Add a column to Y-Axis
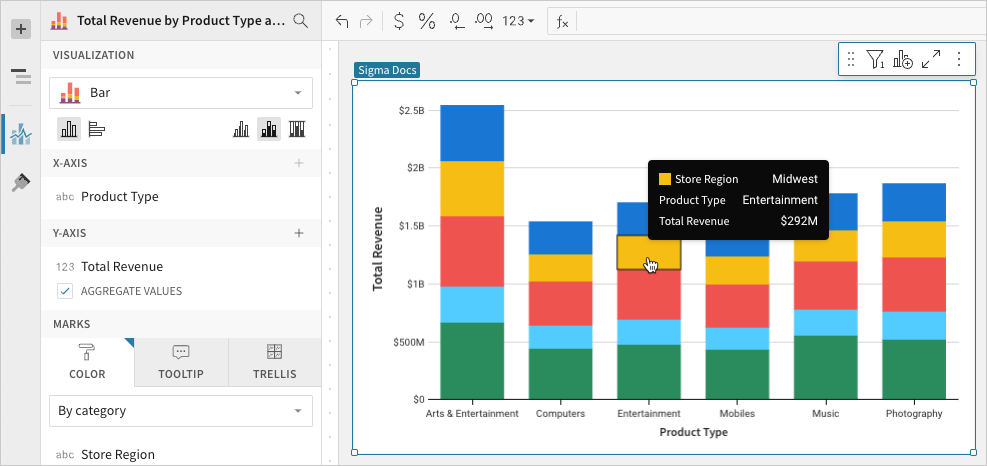 click(x=298, y=233)
